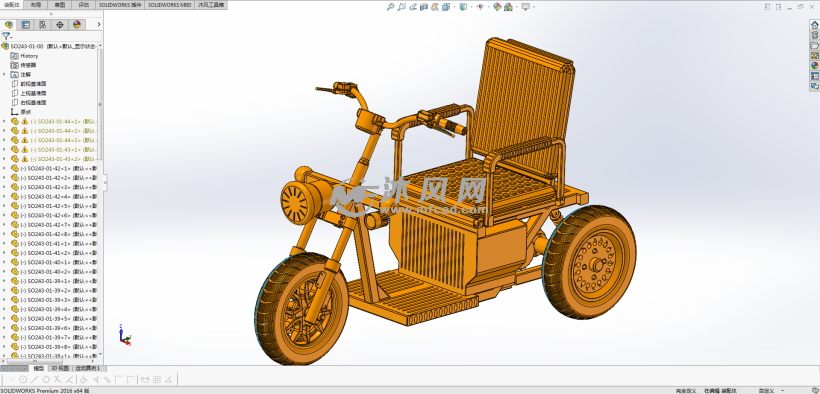Click the View Orientation cube icon
The width and height of the screenshot is (820, 394).
tap(445, 7)
